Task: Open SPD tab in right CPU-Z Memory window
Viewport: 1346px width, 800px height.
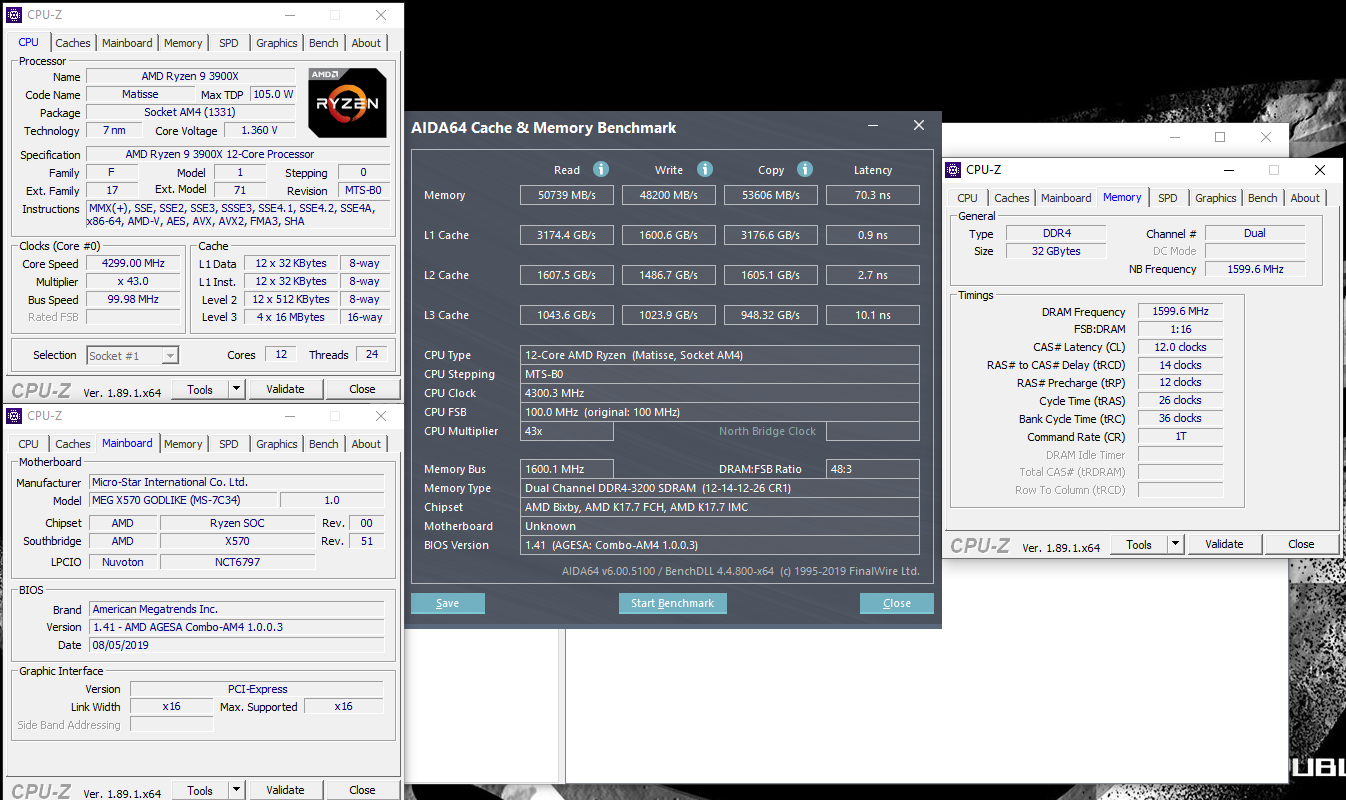Action: 1168,198
